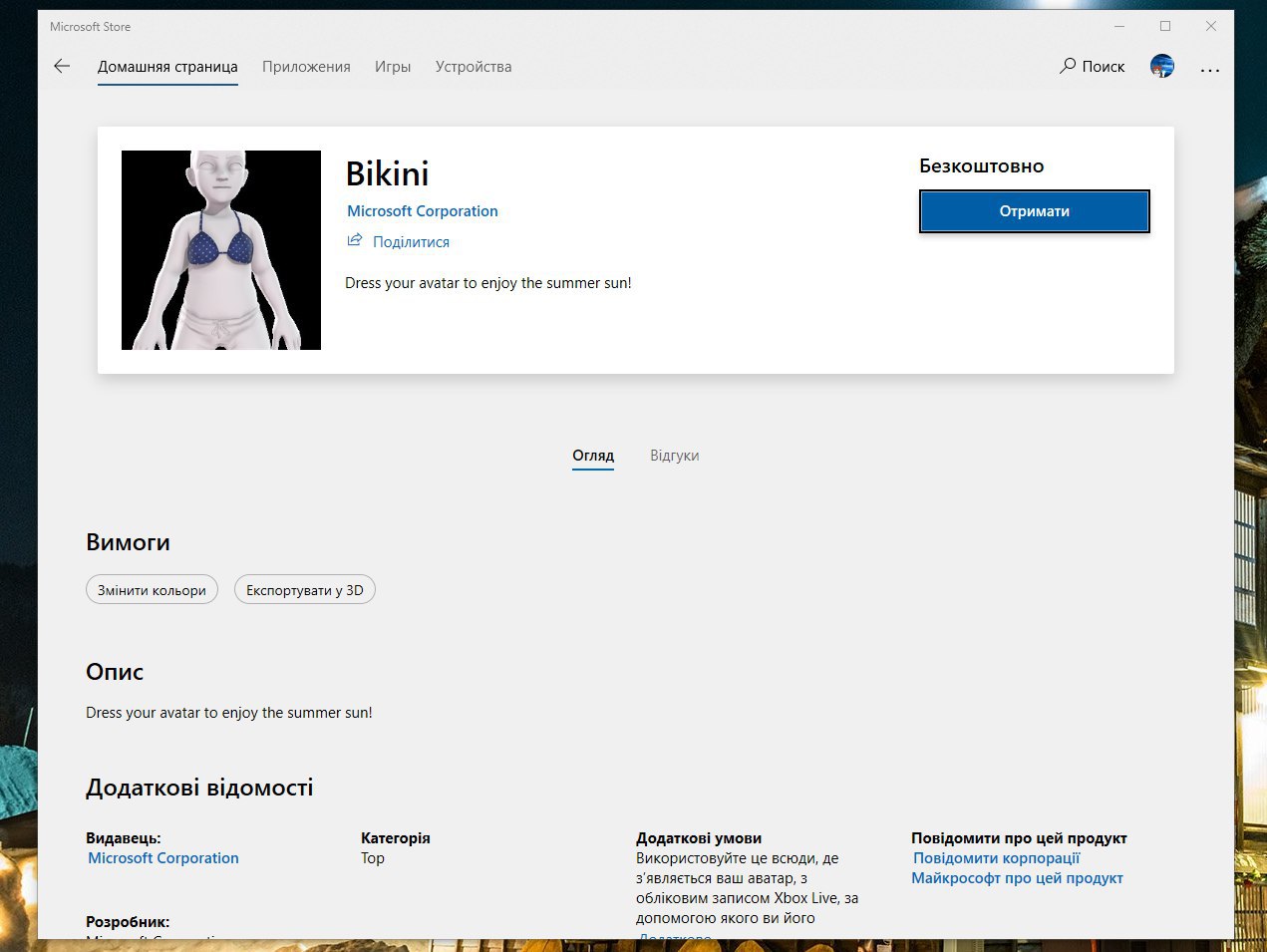The width and height of the screenshot is (1267, 952).
Task: Click the Безкоштовно price label
Action: tap(982, 166)
